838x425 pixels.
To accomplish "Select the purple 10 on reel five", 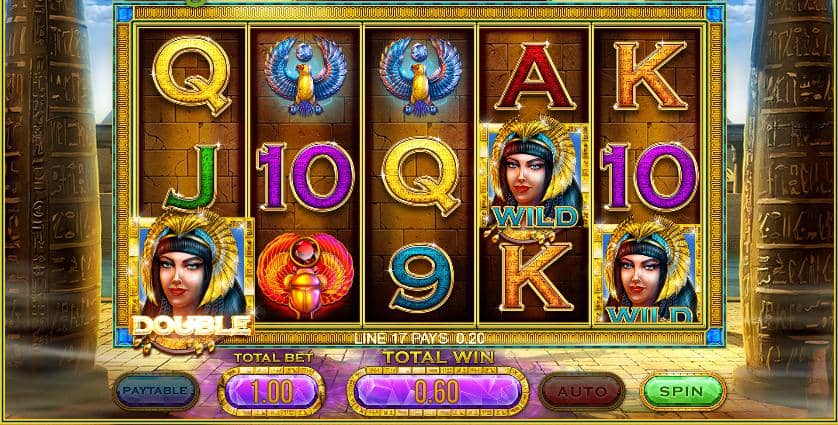I will 649,176.
